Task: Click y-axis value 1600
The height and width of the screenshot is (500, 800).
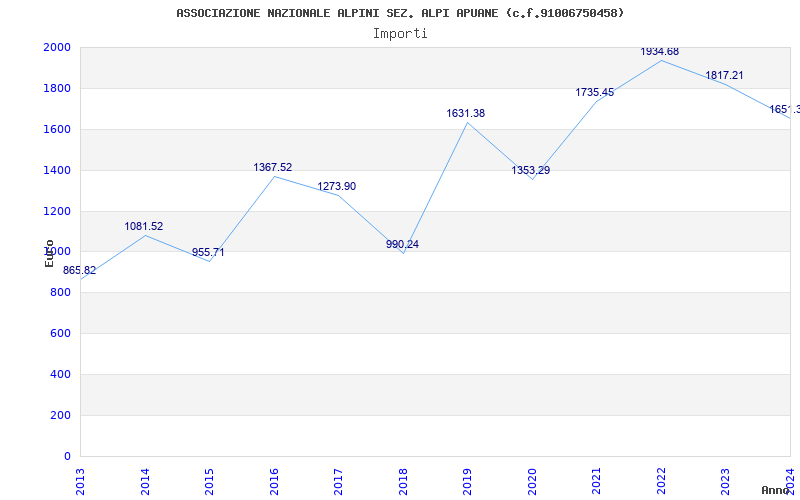Action: click(57, 129)
